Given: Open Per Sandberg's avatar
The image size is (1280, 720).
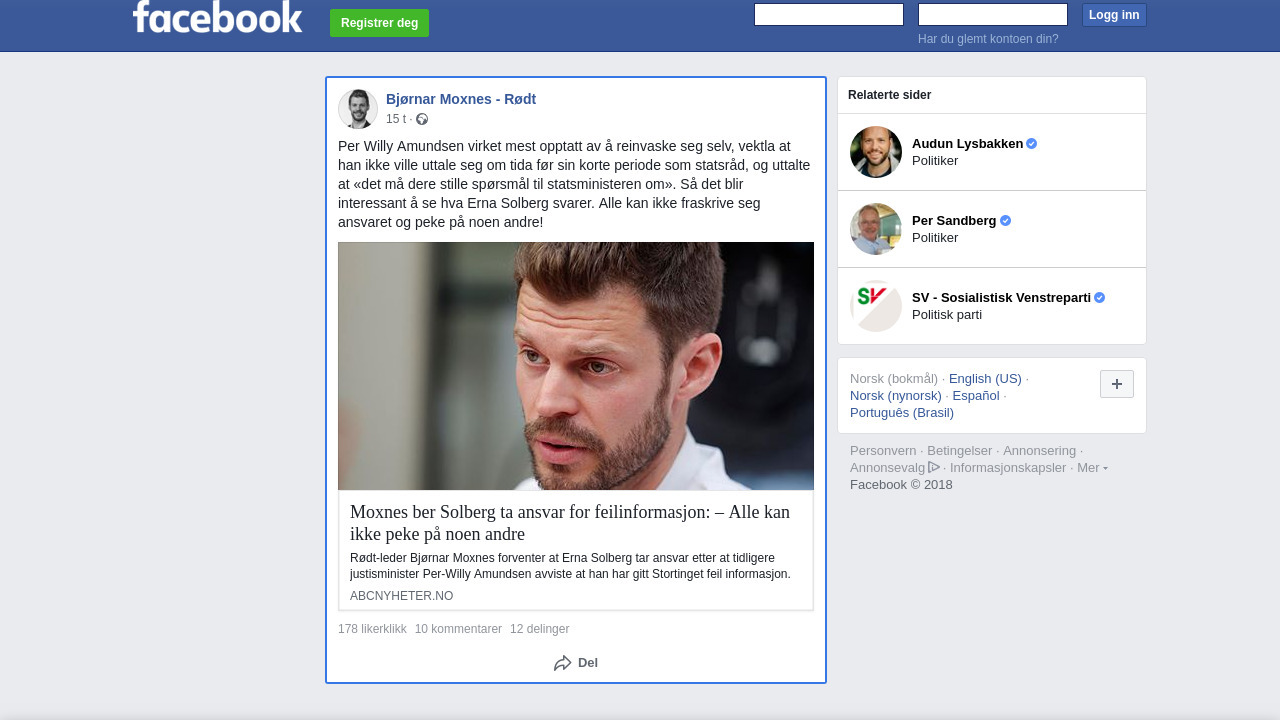Looking at the screenshot, I should click(876, 229).
